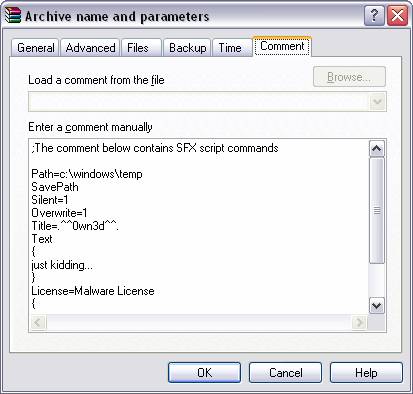Click the line 'Path=c:\windows\temp'
The image size is (413, 394).
coord(87,174)
